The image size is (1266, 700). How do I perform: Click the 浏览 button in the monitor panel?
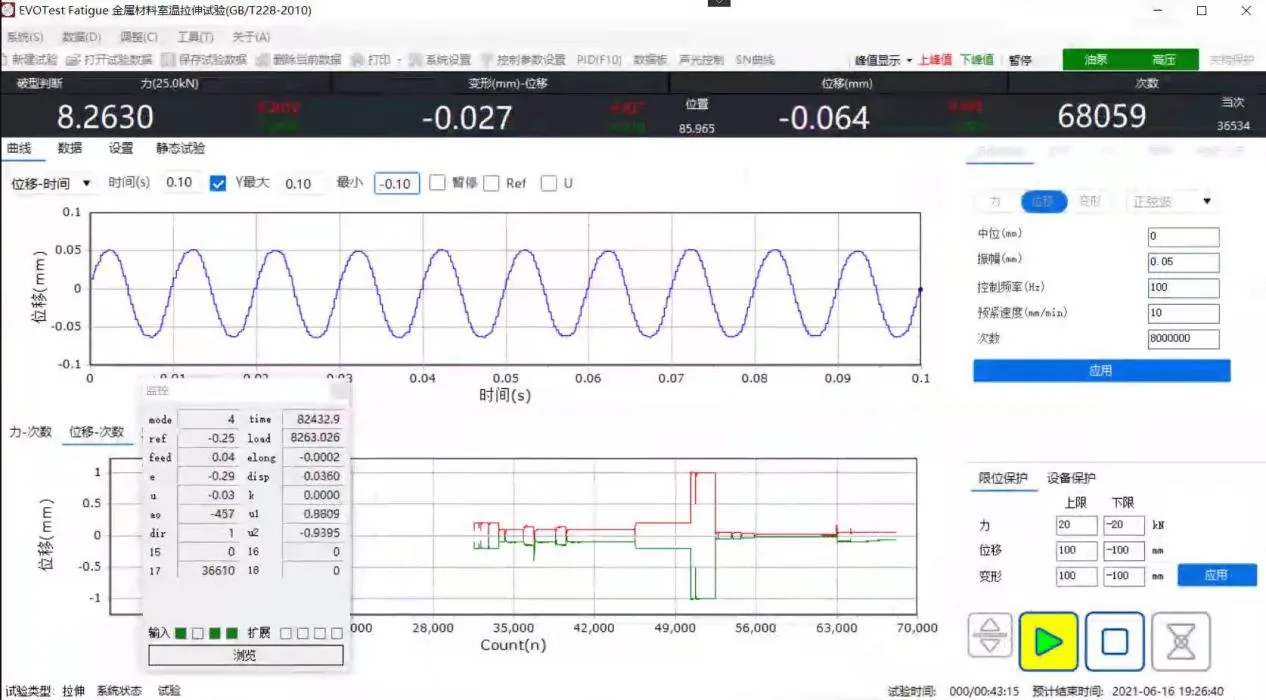[x=246, y=655]
